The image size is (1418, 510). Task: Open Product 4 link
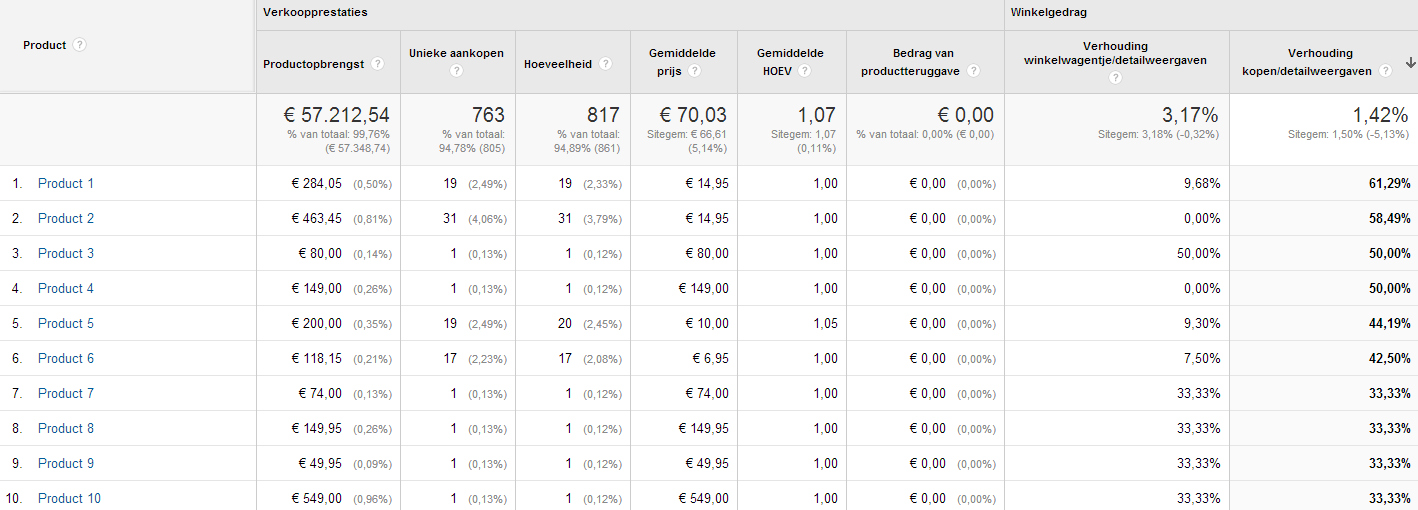coord(66,288)
